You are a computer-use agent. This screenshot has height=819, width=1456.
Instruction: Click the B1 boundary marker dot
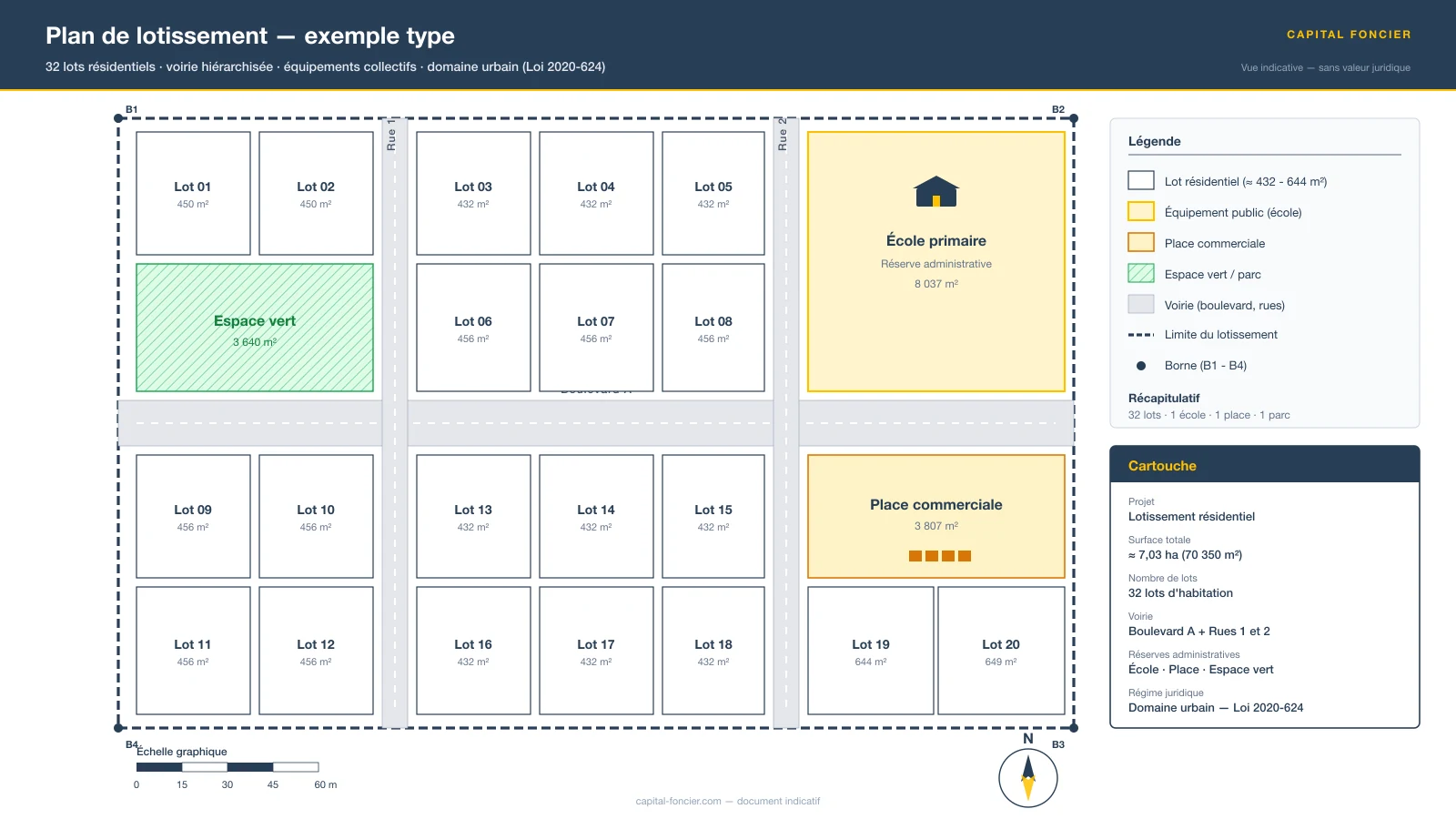pyautogui.click(x=118, y=118)
